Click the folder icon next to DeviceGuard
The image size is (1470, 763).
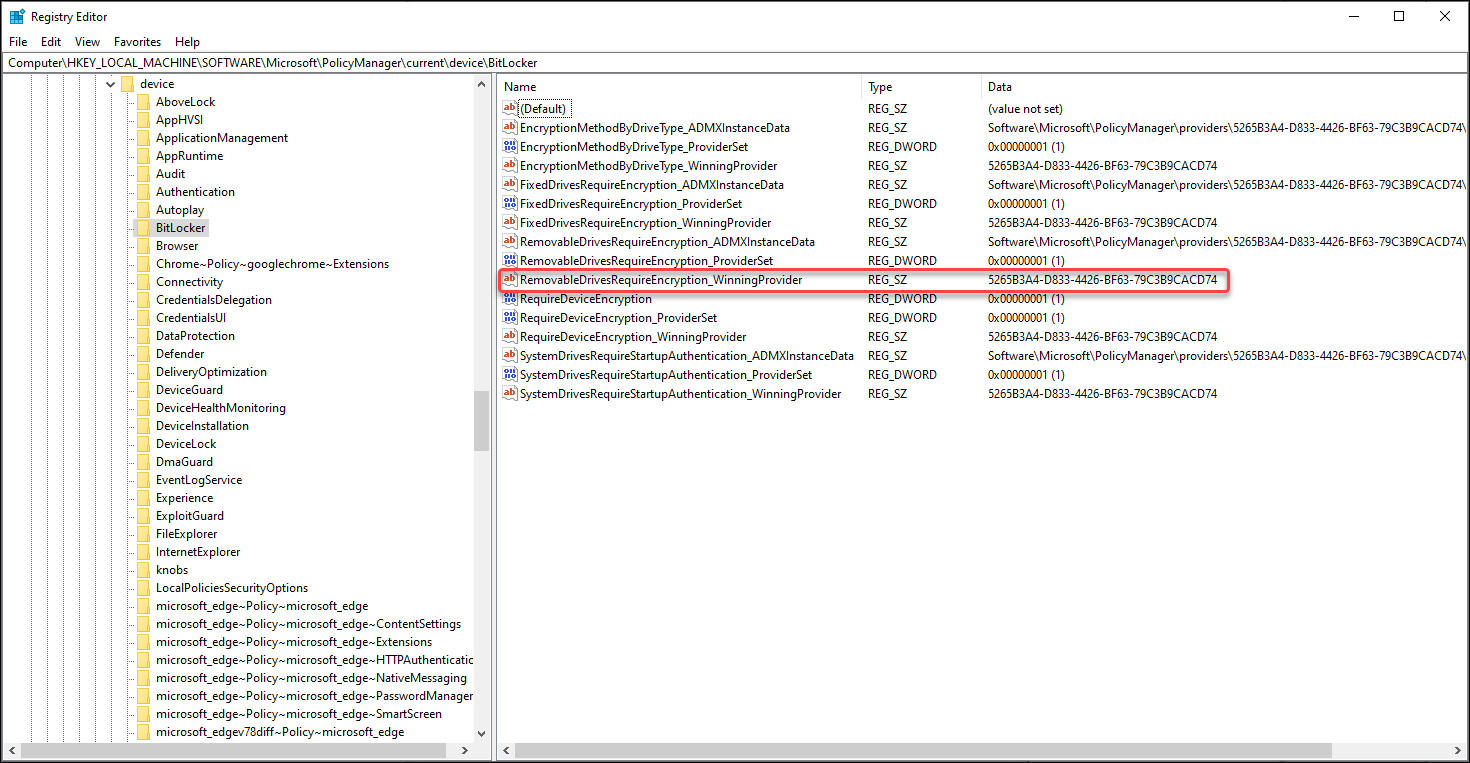tap(143, 389)
